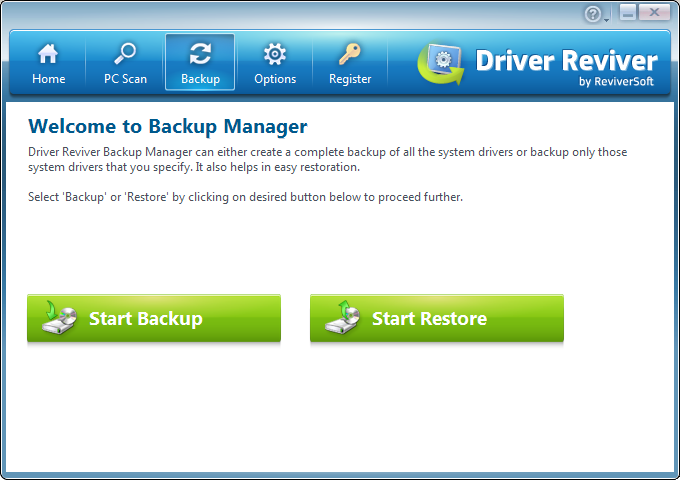Click the help question mark icon

click(x=593, y=14)
